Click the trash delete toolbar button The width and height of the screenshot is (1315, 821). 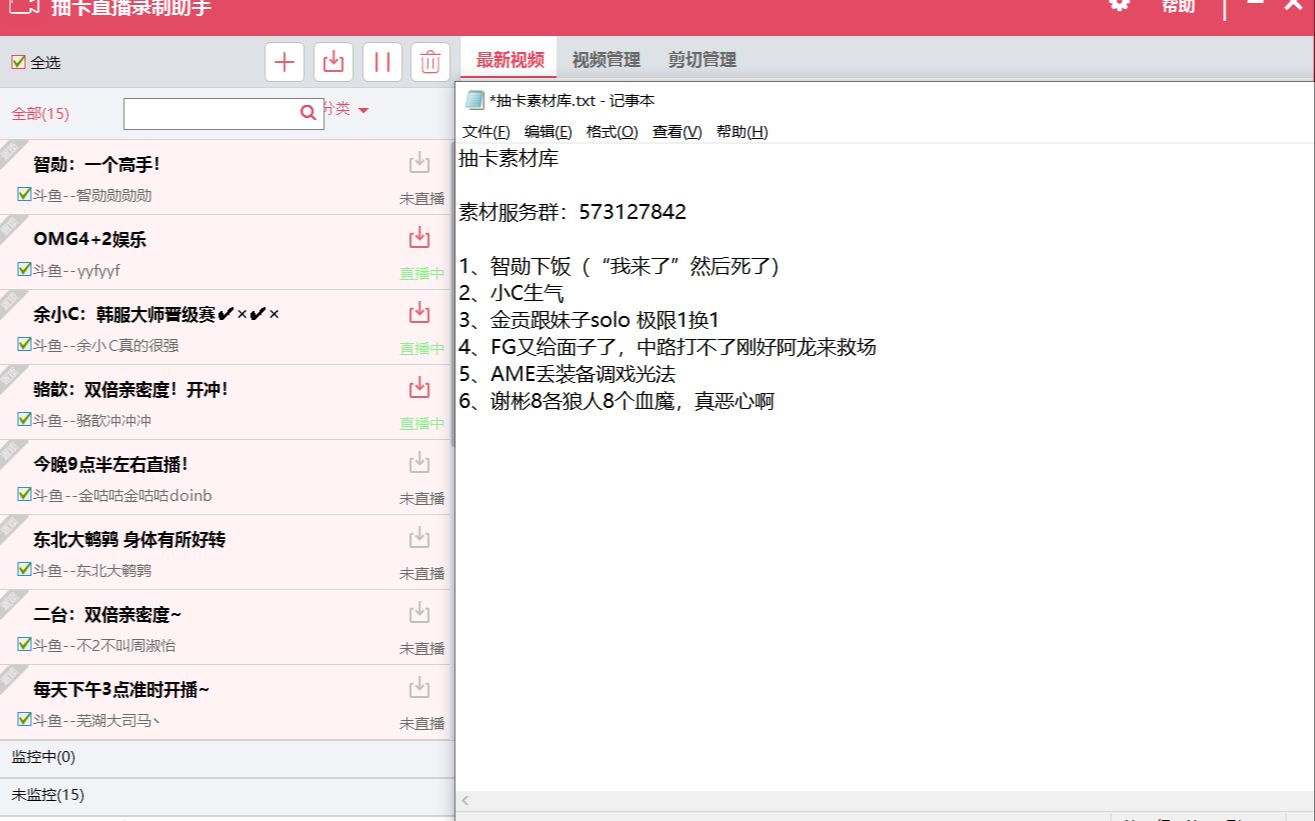coord(430,62)
